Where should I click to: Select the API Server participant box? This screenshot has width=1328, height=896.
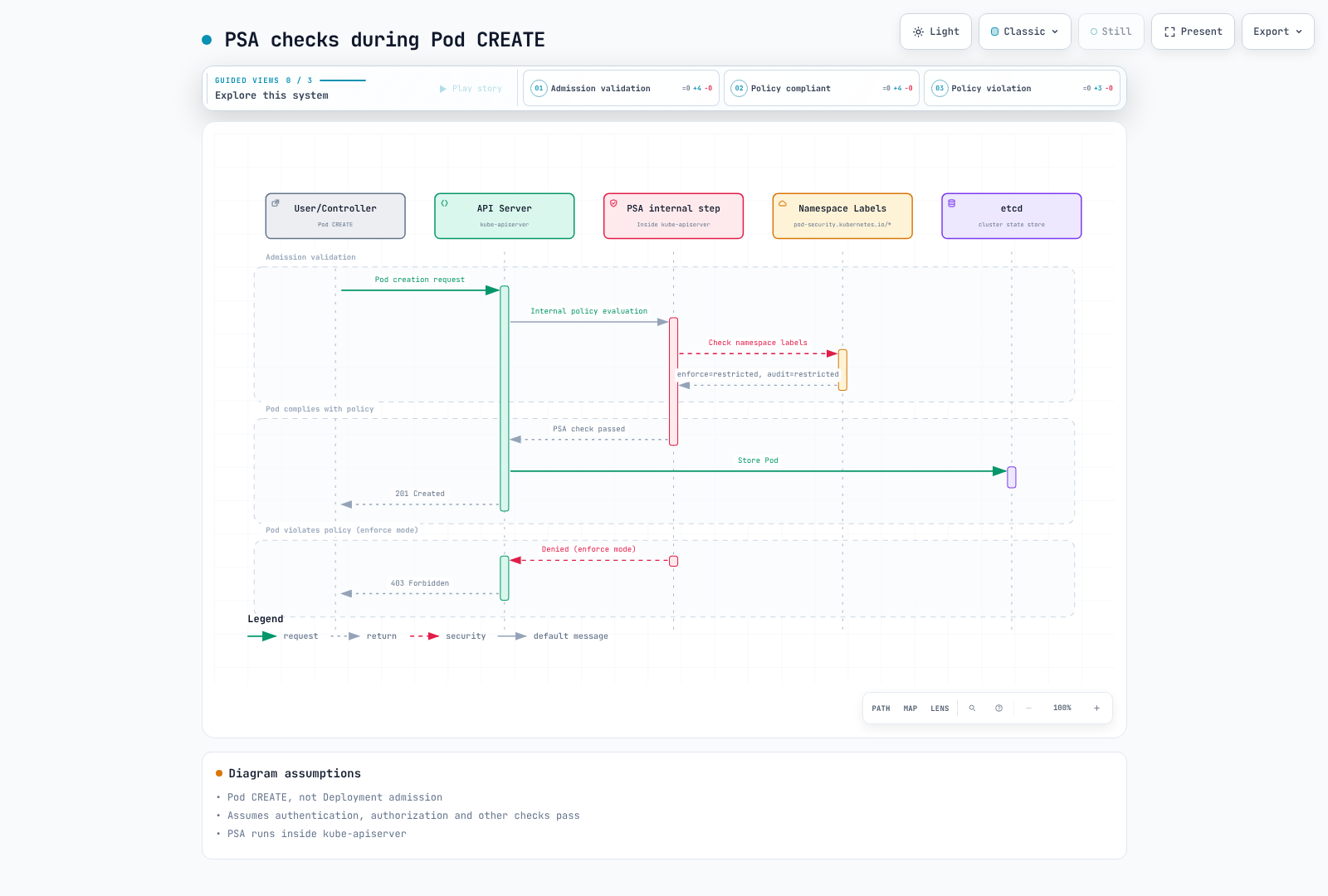505,216
